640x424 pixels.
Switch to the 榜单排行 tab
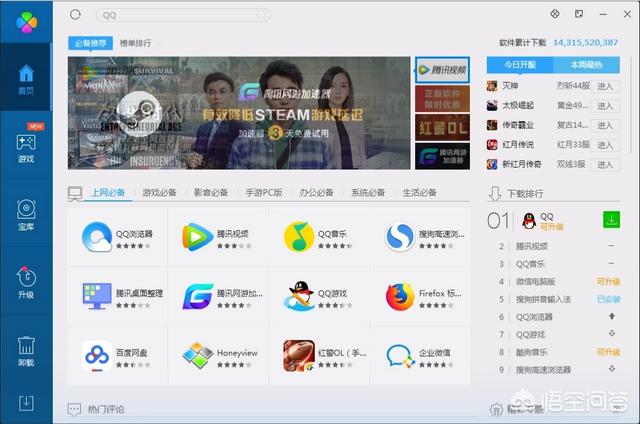(135, 43)
